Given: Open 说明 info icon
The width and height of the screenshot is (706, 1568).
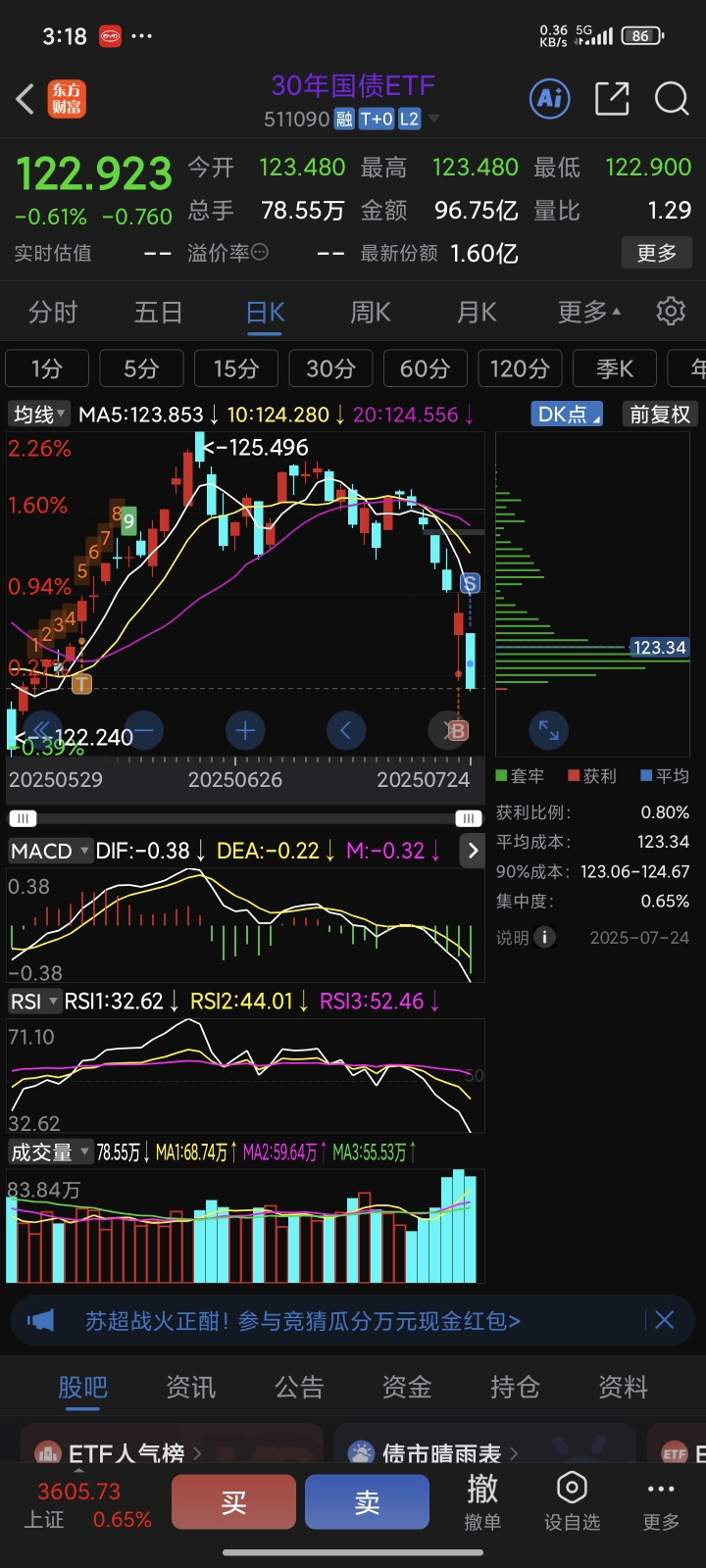Looking at the screenshot, I should tap(544, 937).
